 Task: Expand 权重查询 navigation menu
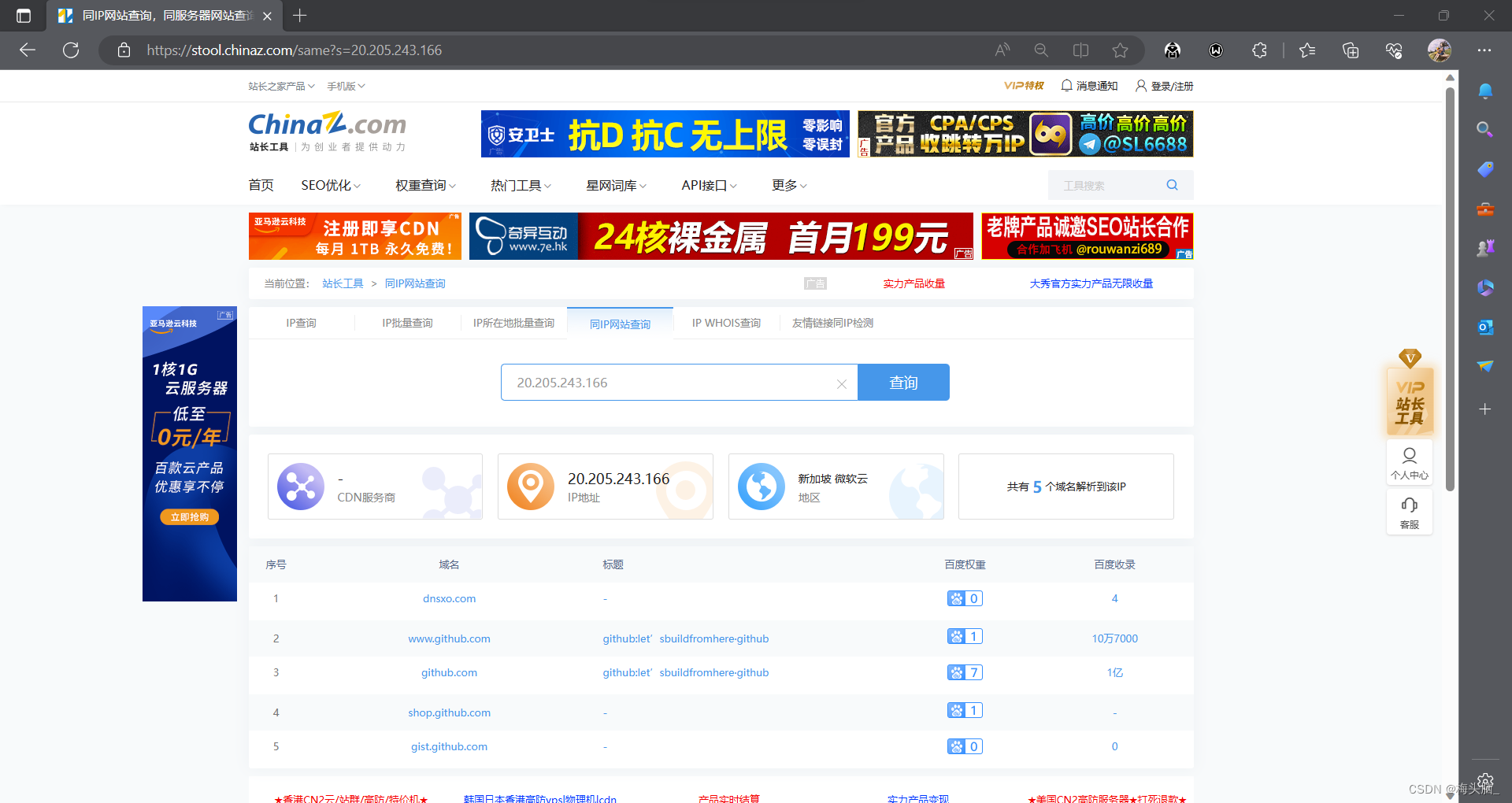(x=425, y=185)
